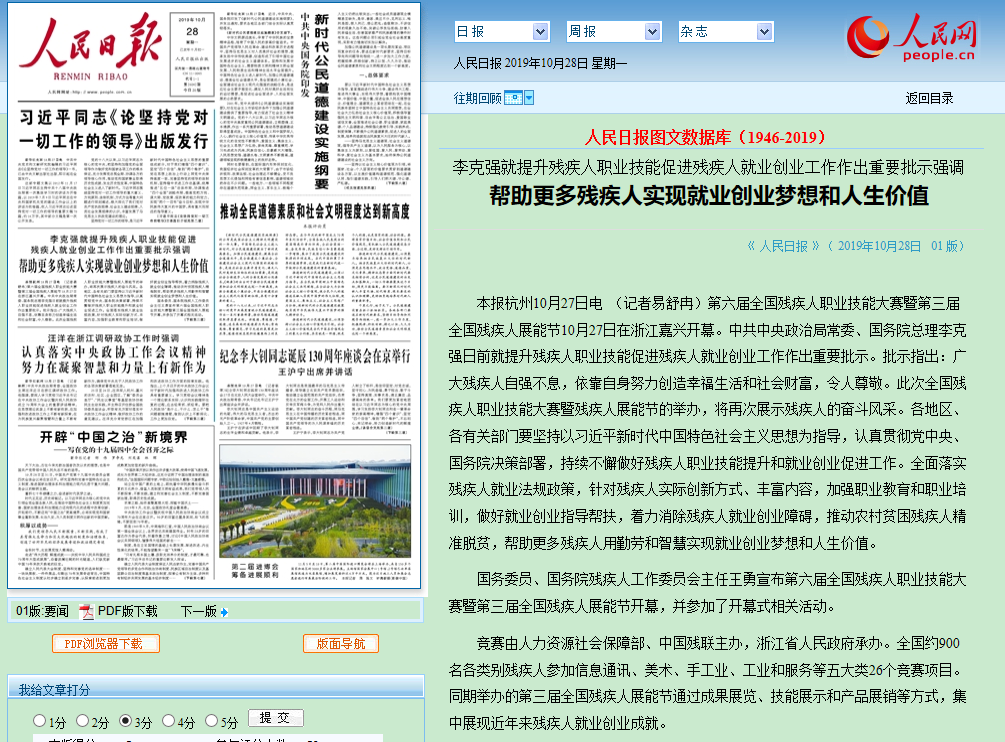The image size is (1005, 742).
Task: Open the 纪念李大钊同志诞辰130周年座谈会 article on the page image
Action: click(315, 356)
